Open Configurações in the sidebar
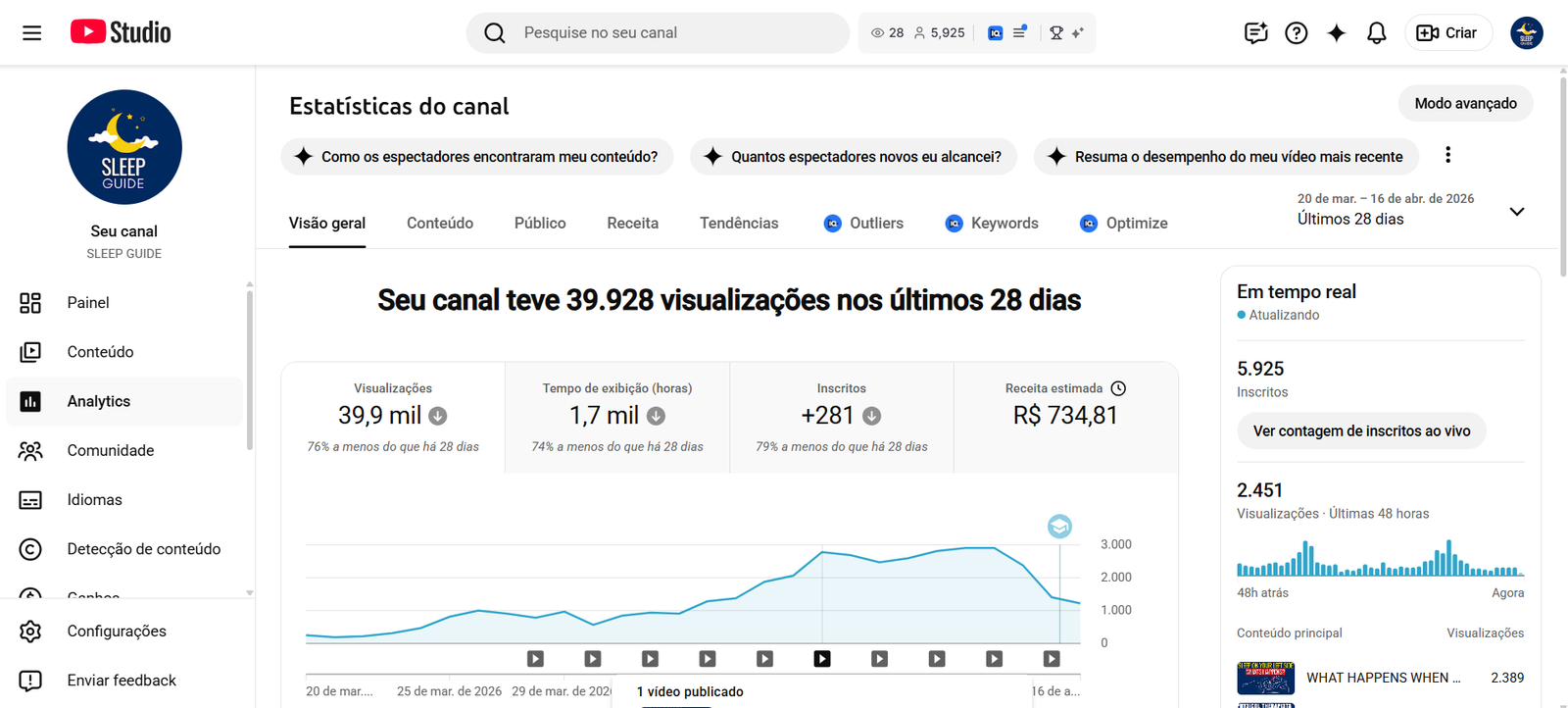The width and height of the screenshot is (1568, 708). click(x=124, y=632)
